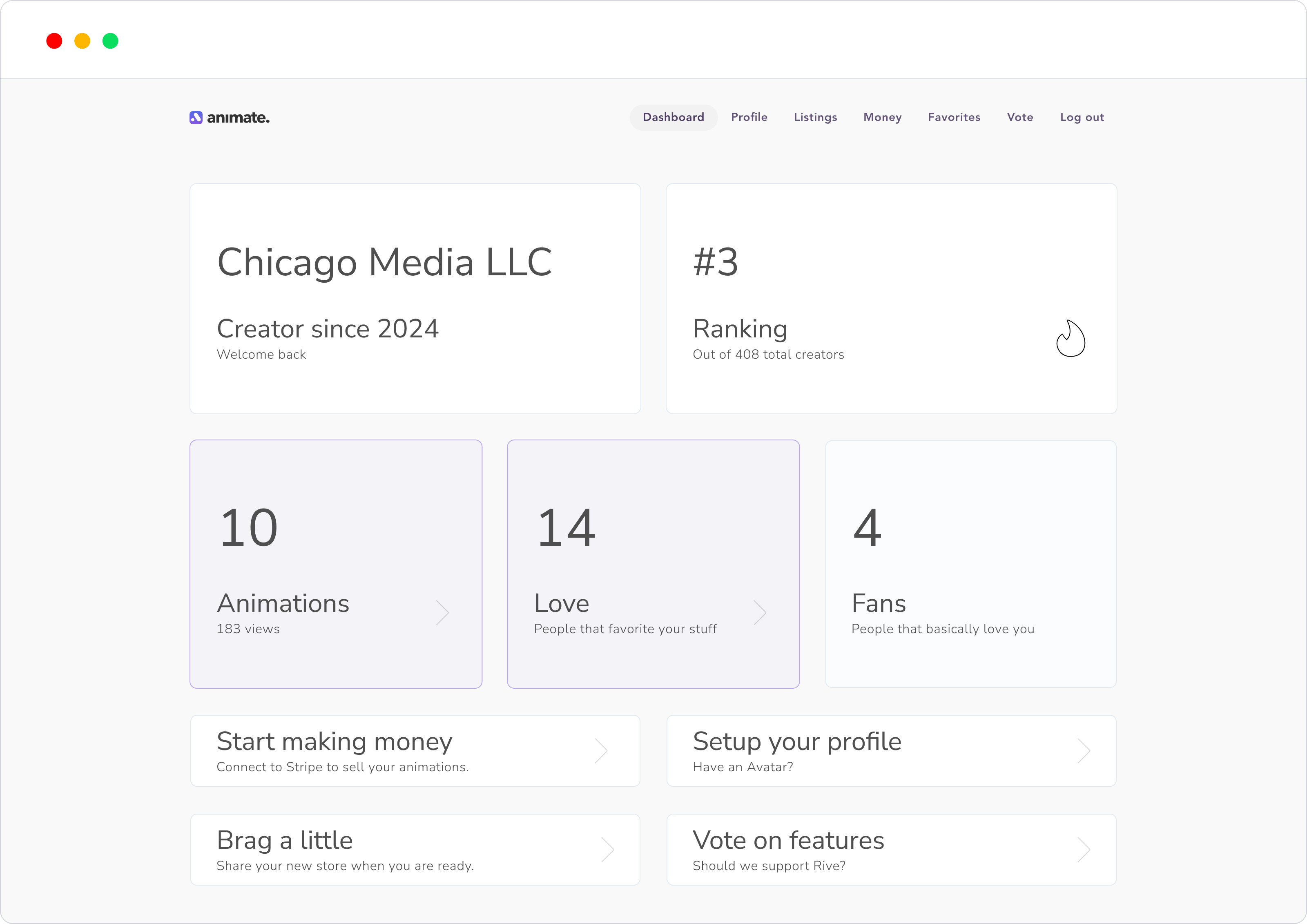Go to Favorites in the navigation
The height and width of the screenshot is (924, 1307).
tap(954, 117)
